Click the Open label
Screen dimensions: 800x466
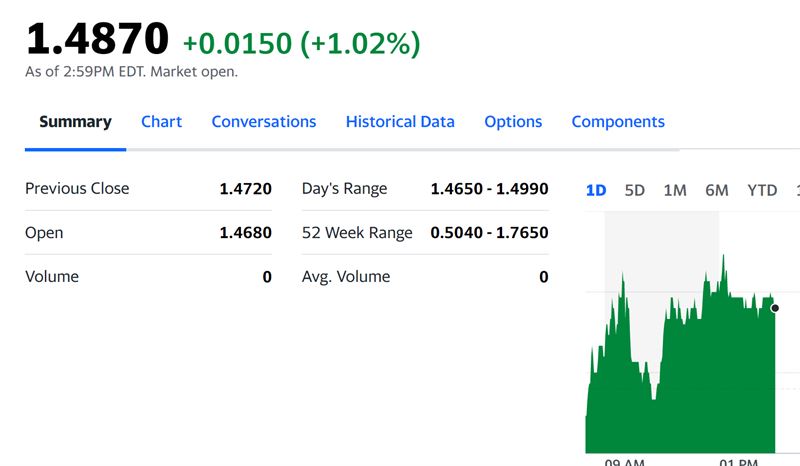[x=44, y=233]
